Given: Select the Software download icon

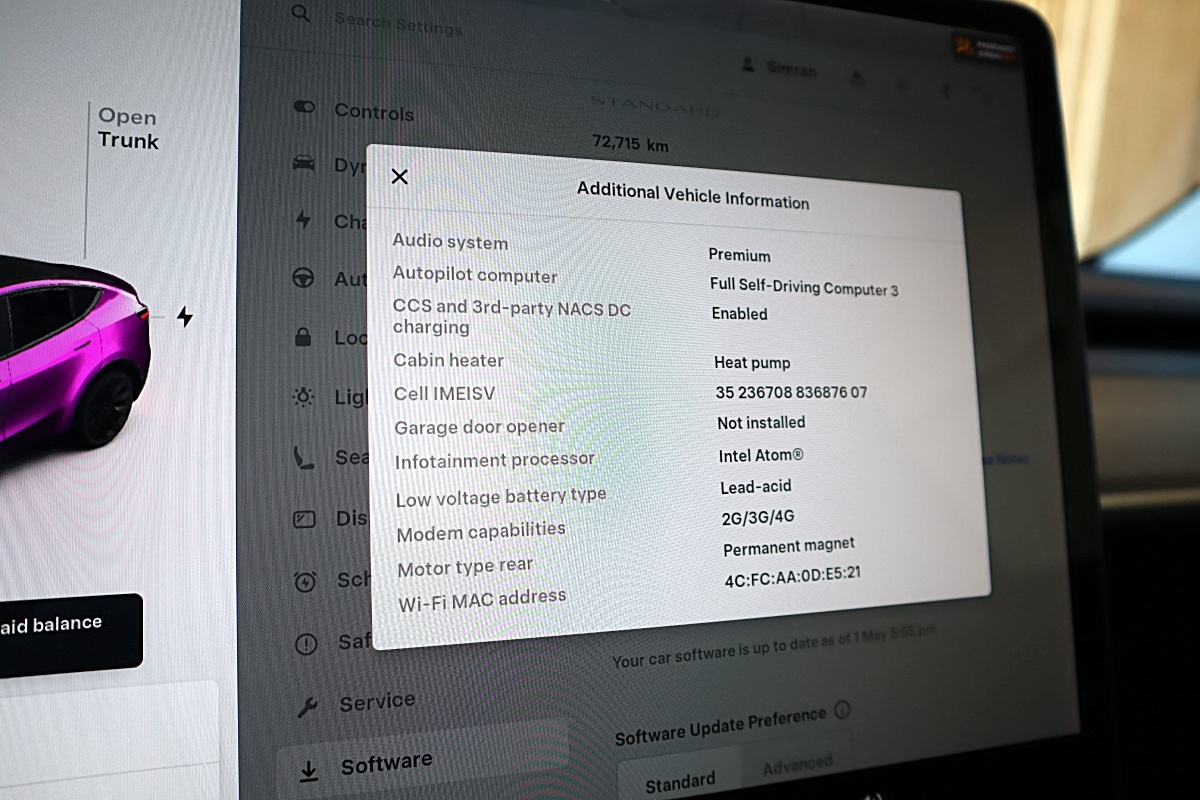Looking at the screenshot, I should click(309, 771).
